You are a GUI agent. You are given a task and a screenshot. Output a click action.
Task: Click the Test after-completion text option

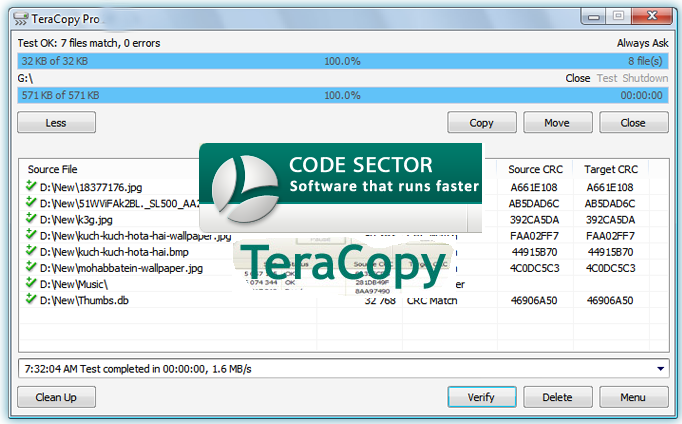point(607,78)
